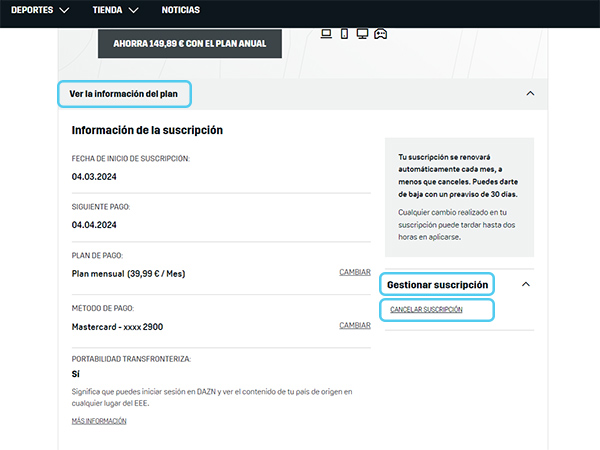Click CAMBIAR next to Plan mensual

[x=355, y=272]
